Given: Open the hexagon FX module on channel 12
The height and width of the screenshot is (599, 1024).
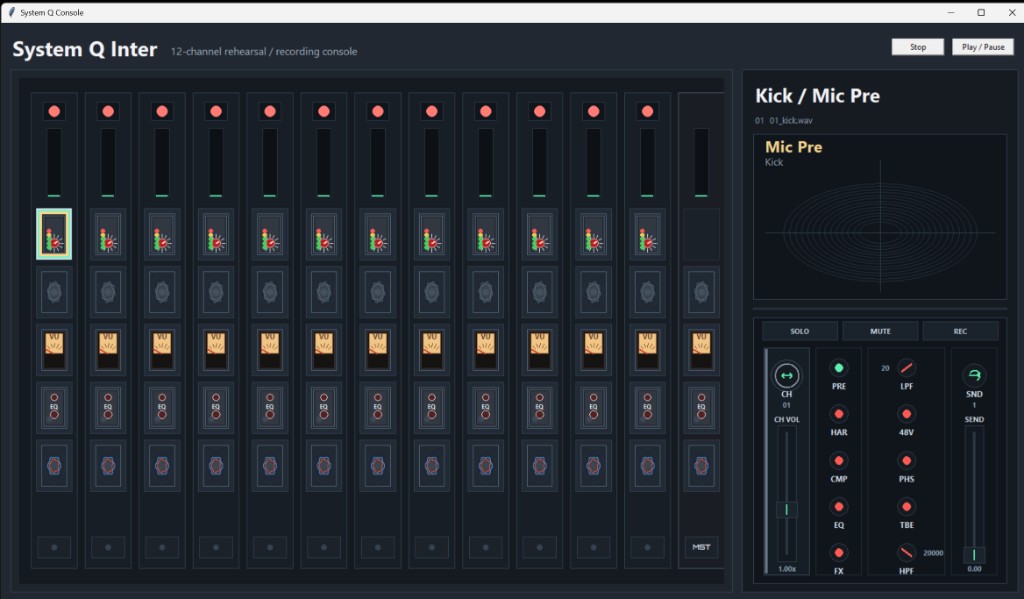Looking at the screenshot, I should 647,466.
